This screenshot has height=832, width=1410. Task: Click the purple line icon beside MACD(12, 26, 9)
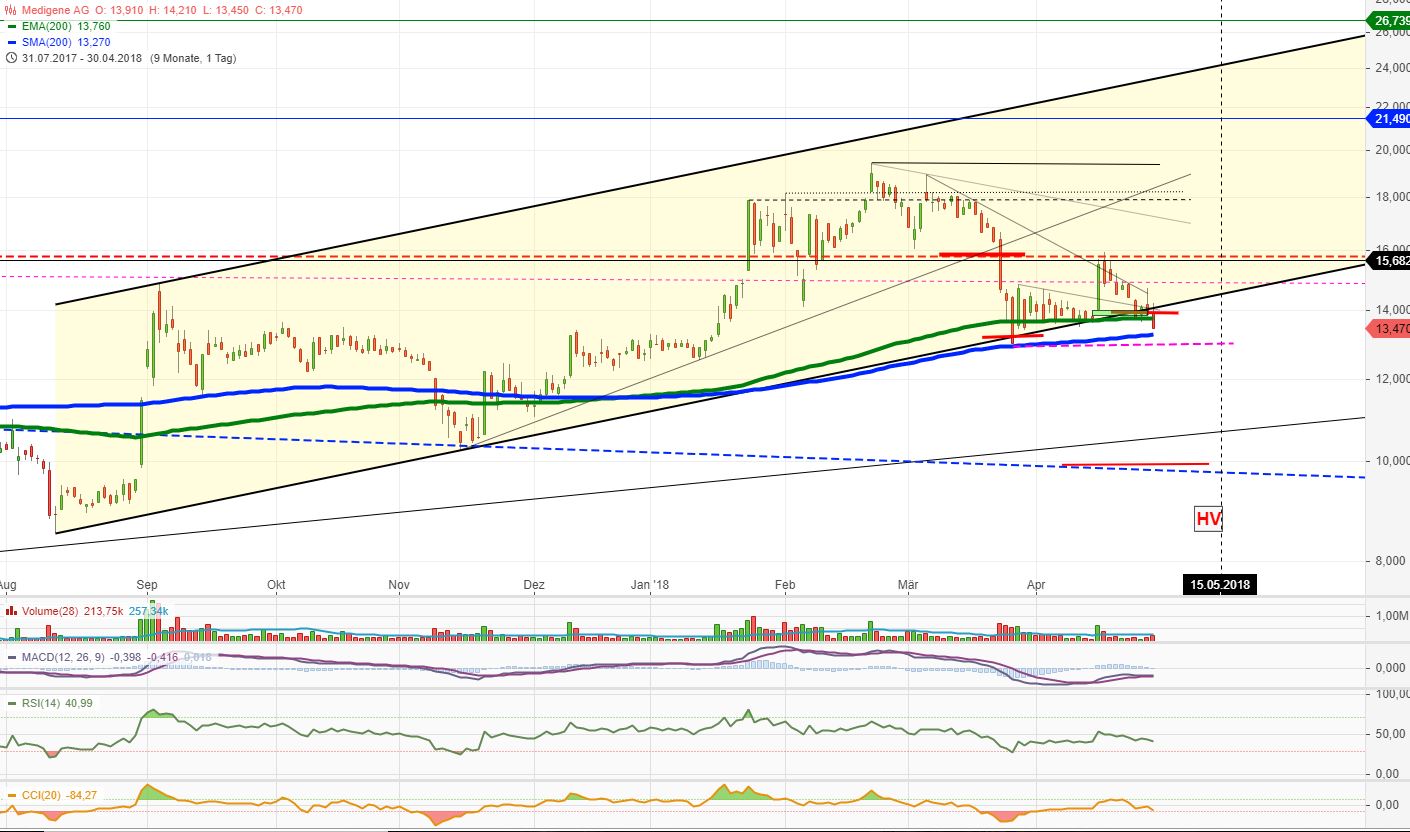click(12, 657)
